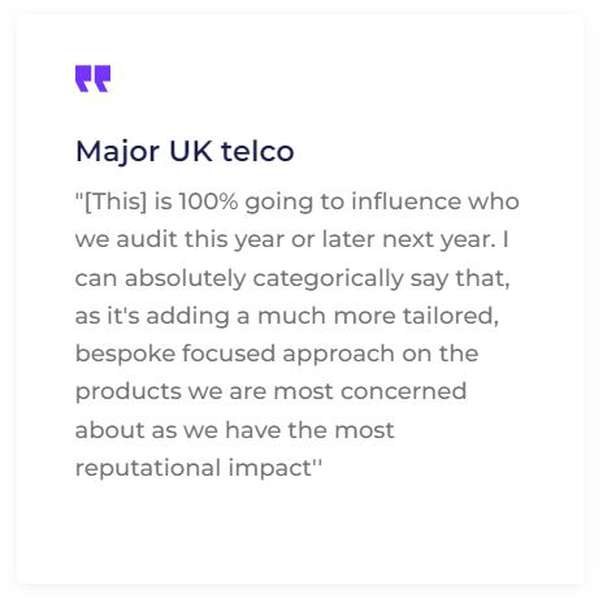This screenshot has width=603, height=607.
Task: Click the purple quotation mark icon
Action: pyautogui.click(x=92, y=79)
